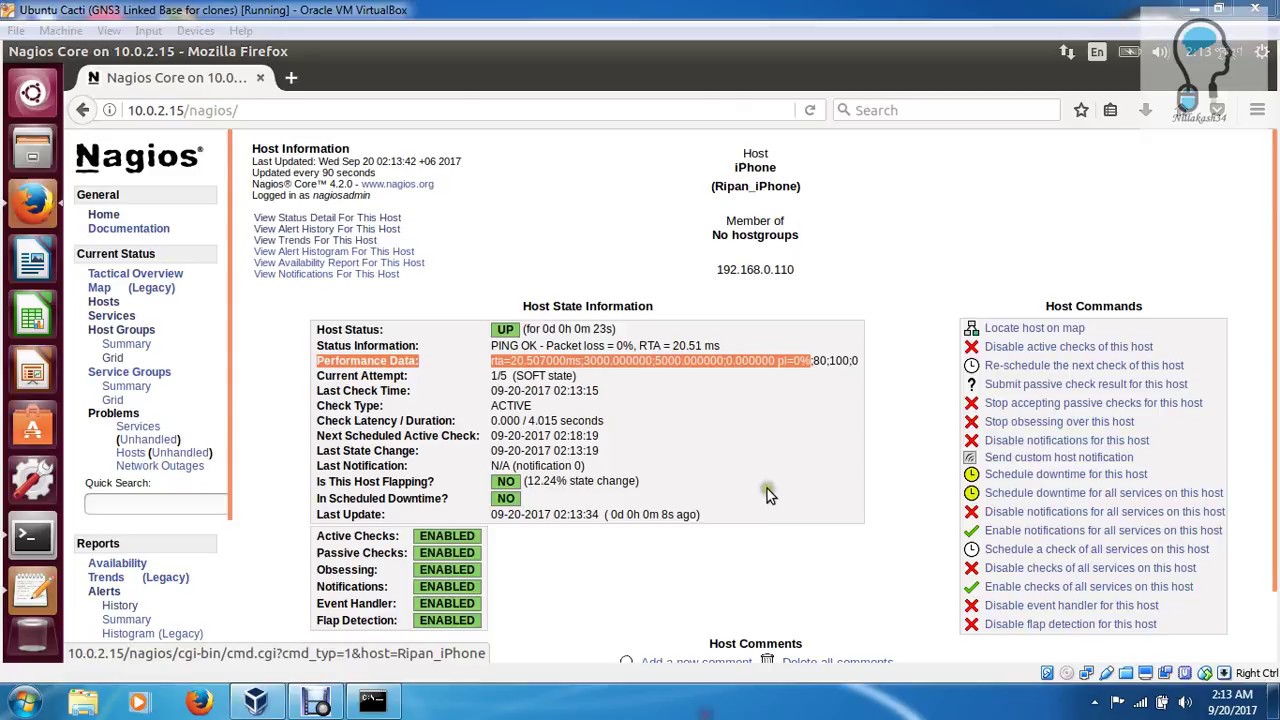This screenshot has height=720, width=1280.
Task: Click the Firefox Search box
Action: tap(946, 110)
